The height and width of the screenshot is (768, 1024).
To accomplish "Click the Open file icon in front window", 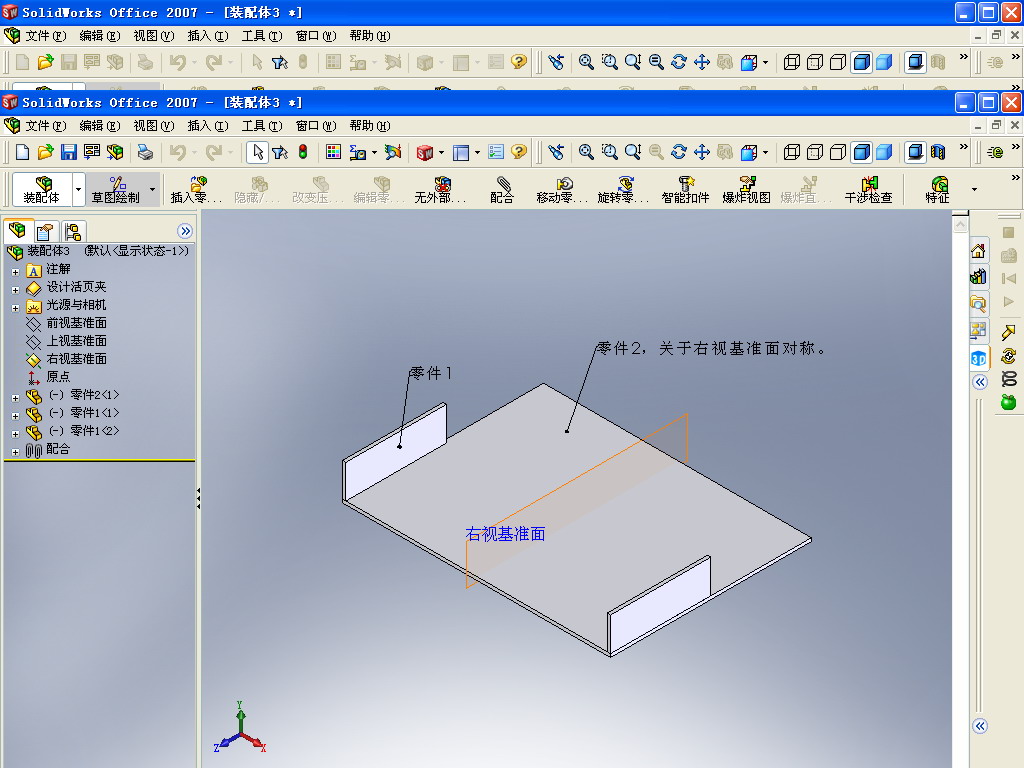I will [x=45, y=152].
